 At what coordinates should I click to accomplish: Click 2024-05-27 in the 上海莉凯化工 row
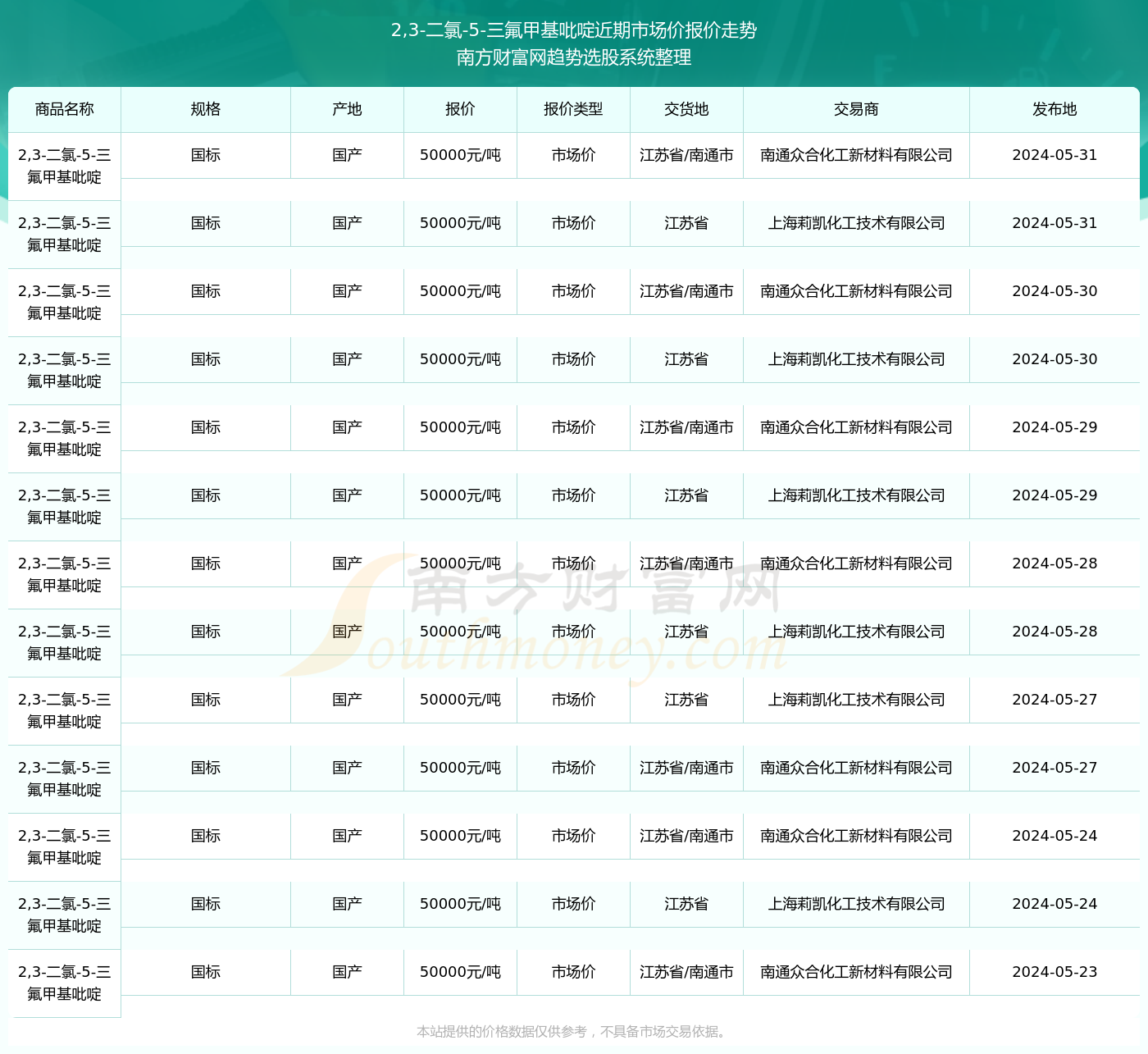[1055, 700]
